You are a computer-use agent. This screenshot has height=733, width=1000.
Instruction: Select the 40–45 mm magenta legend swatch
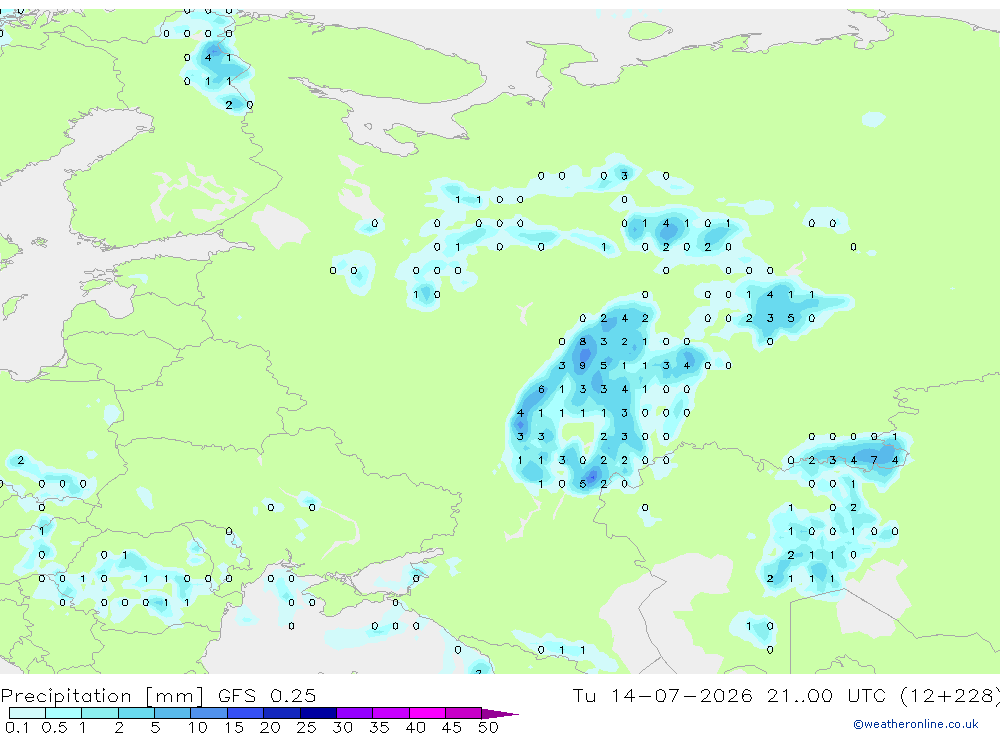click(x=427, y=713)
